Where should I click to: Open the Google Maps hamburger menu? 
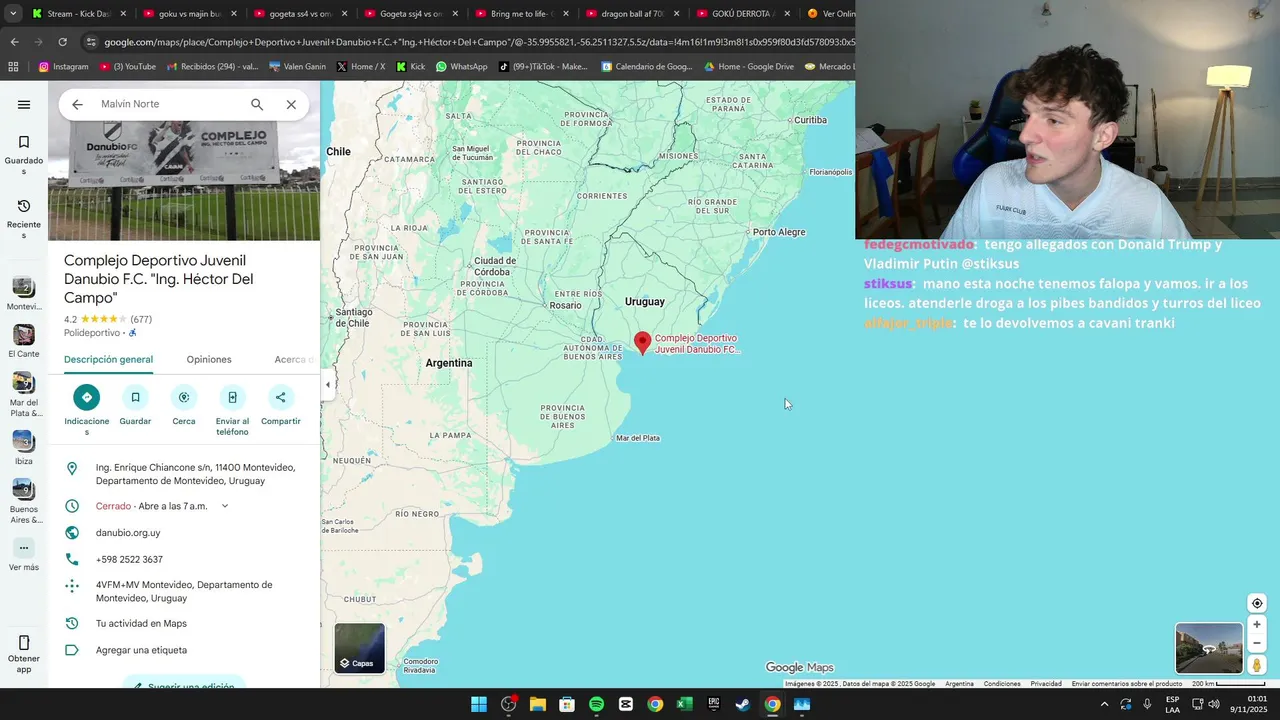point(24,104)
